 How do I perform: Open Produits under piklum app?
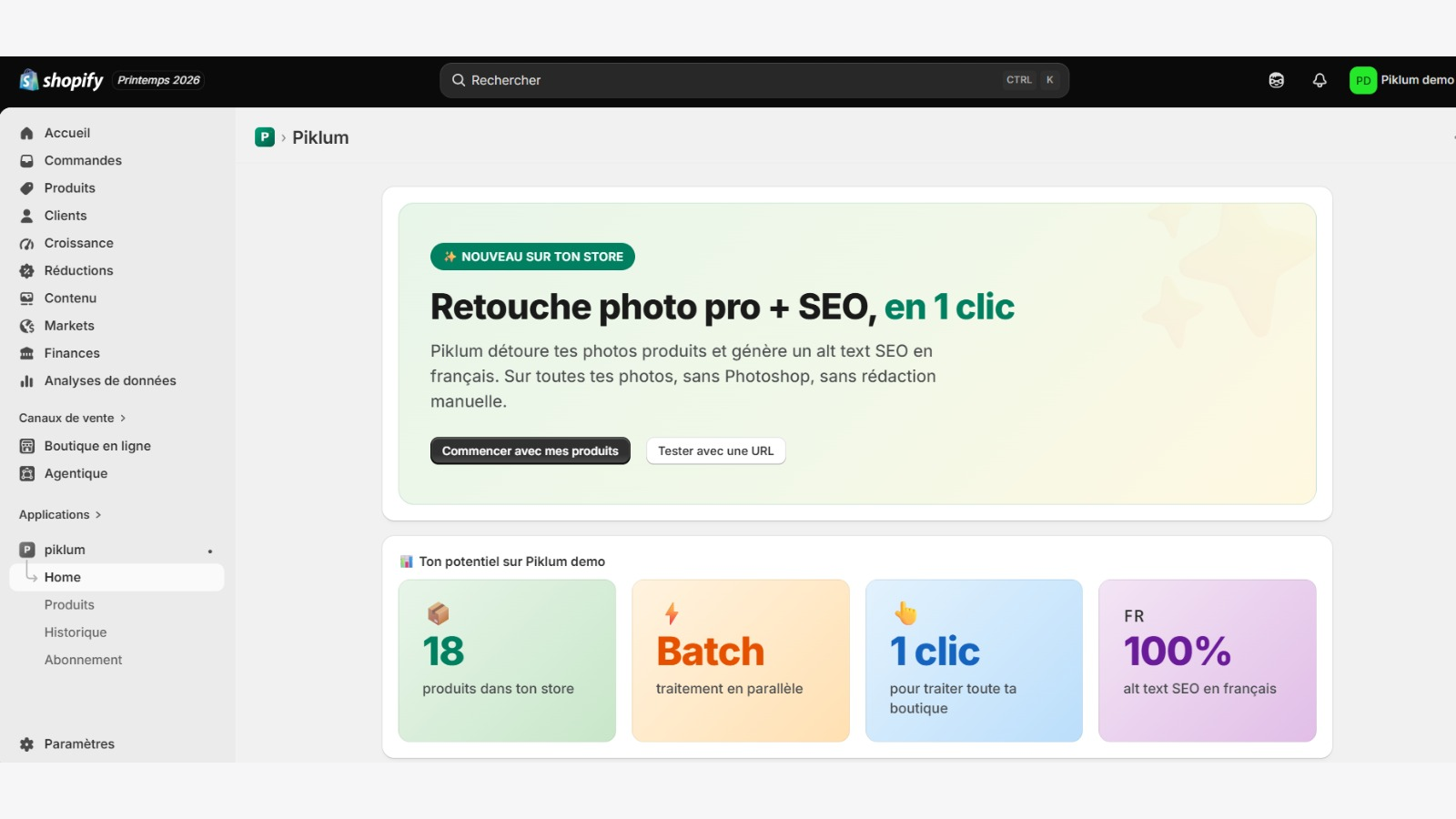(69, 605)
